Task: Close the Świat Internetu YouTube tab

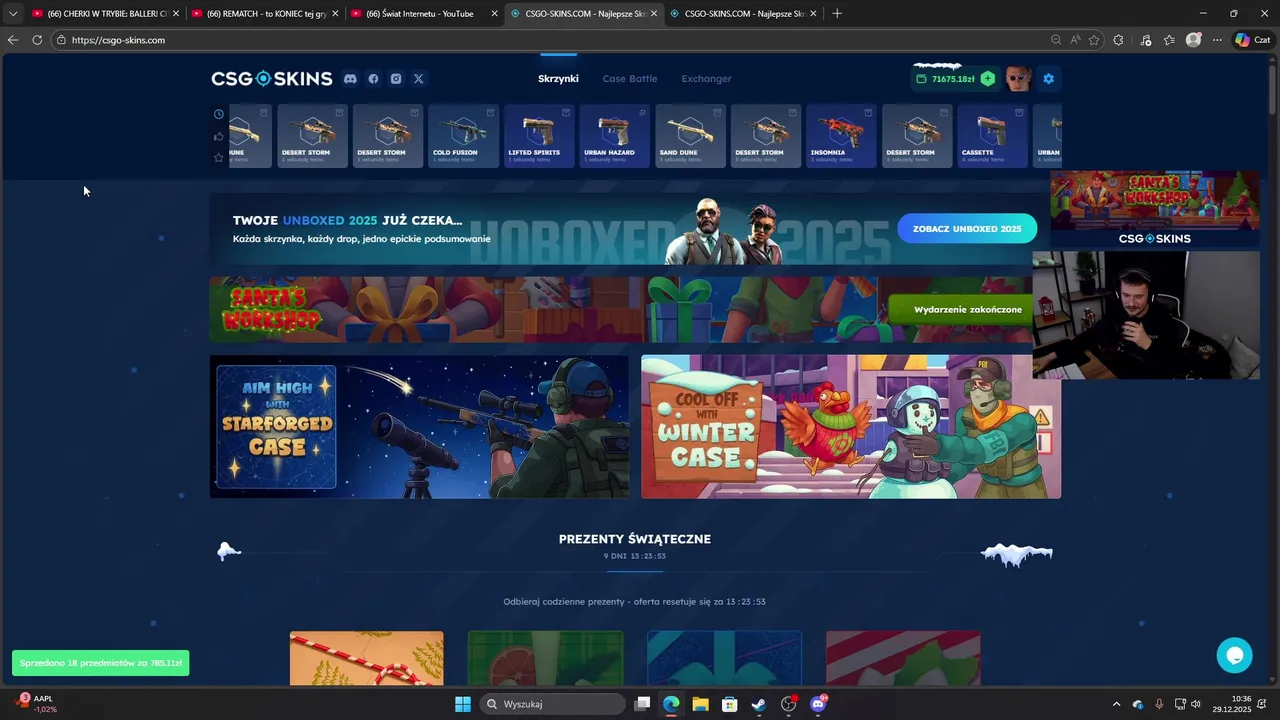Action: coord(494,14)
